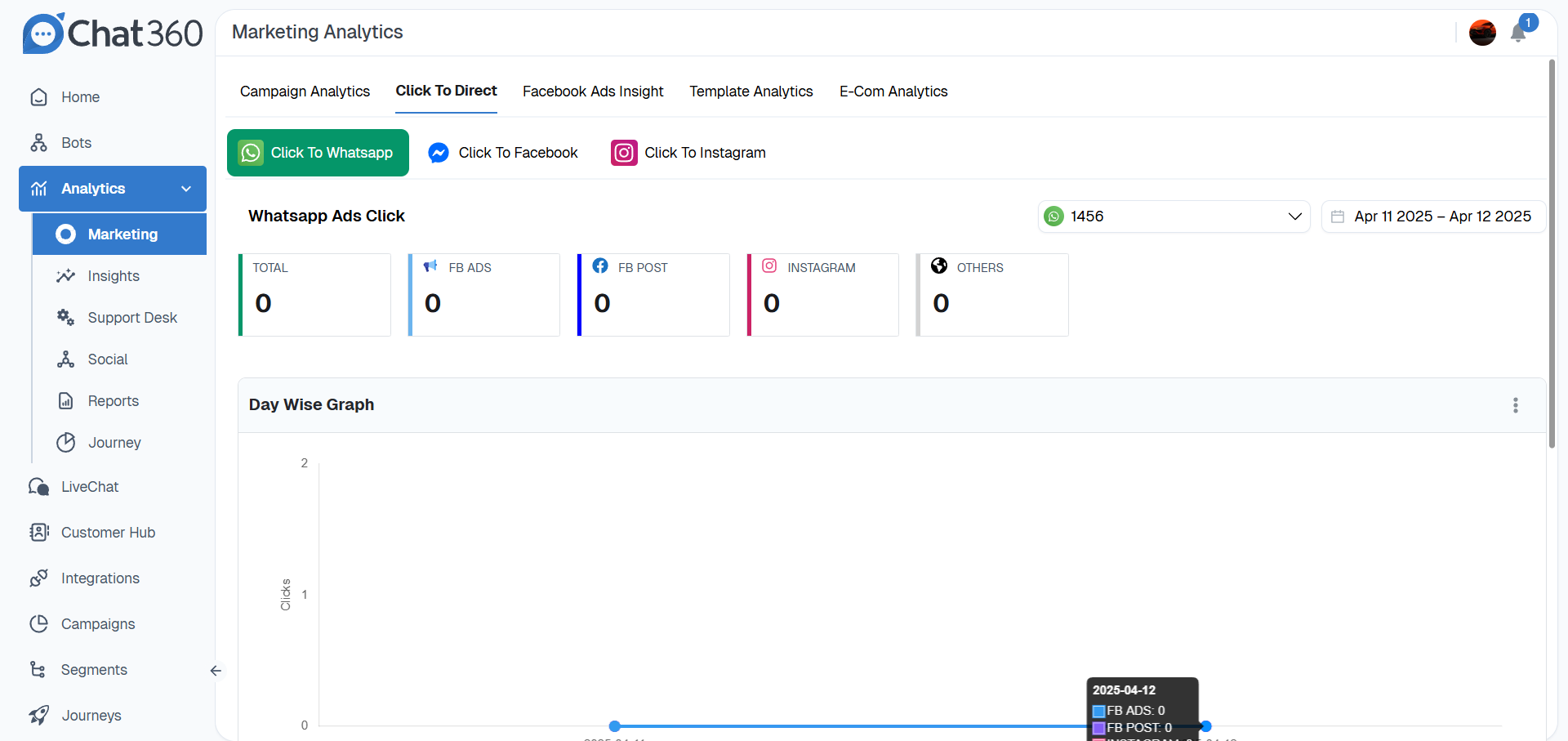Select Click To Whatsapp button
The width and height of the screenshot is (1568, 741).
tap(318, 153)
